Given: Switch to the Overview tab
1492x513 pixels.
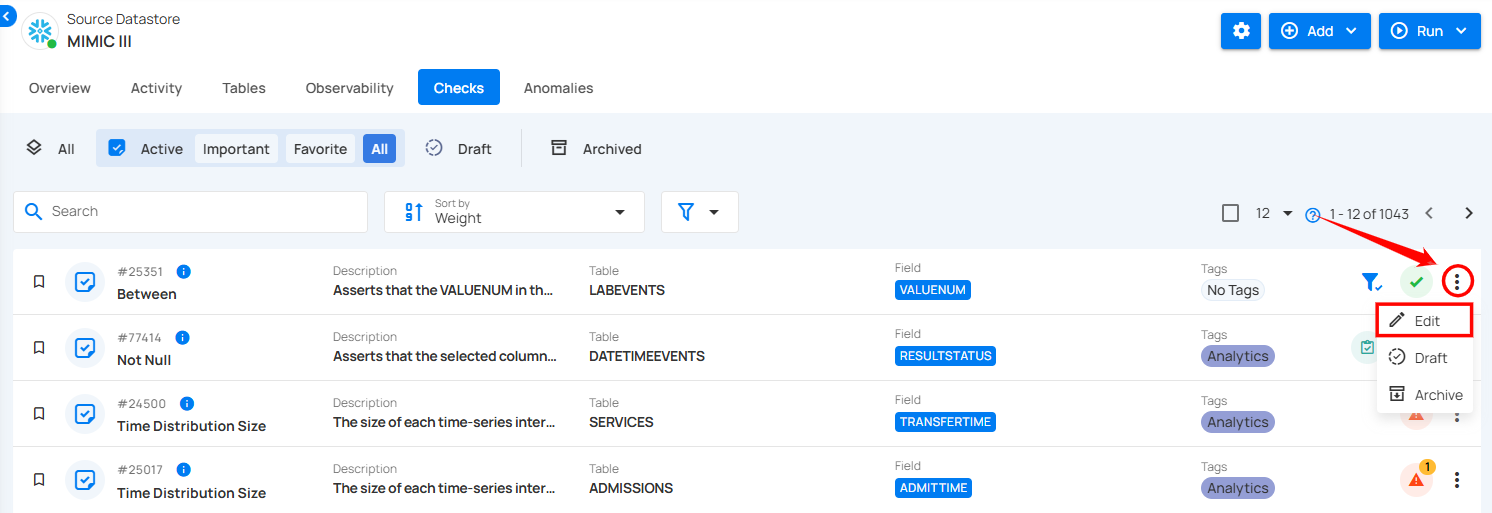Looking at the screenshot, I should 60,88.
